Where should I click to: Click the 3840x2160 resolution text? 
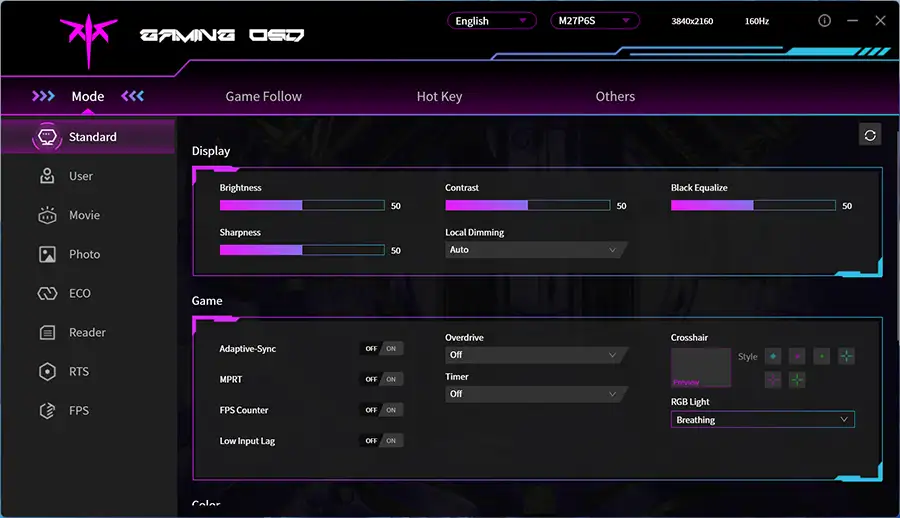[692, 21]
